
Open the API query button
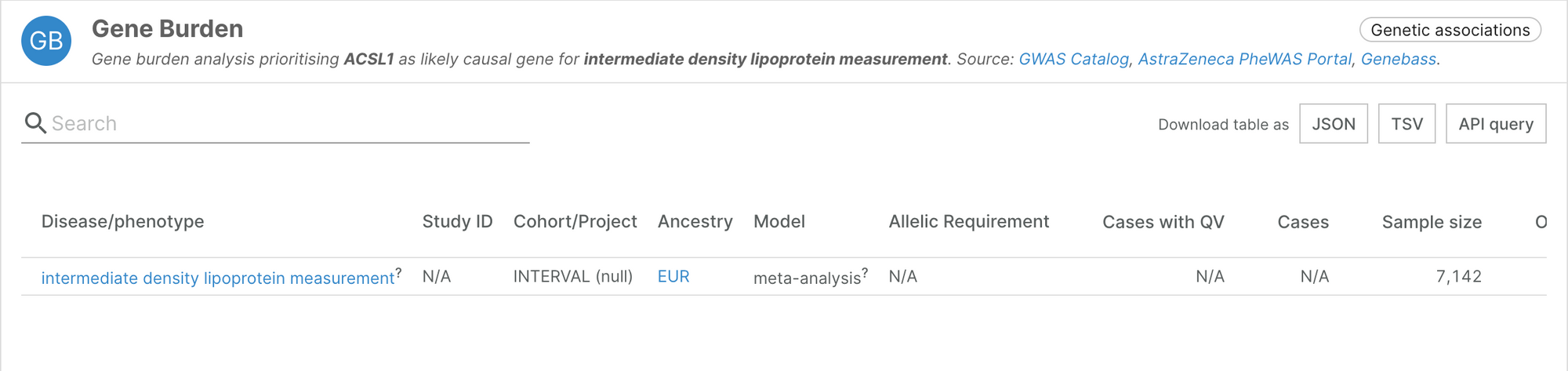pyautogui.click(x=1495, y=124)
